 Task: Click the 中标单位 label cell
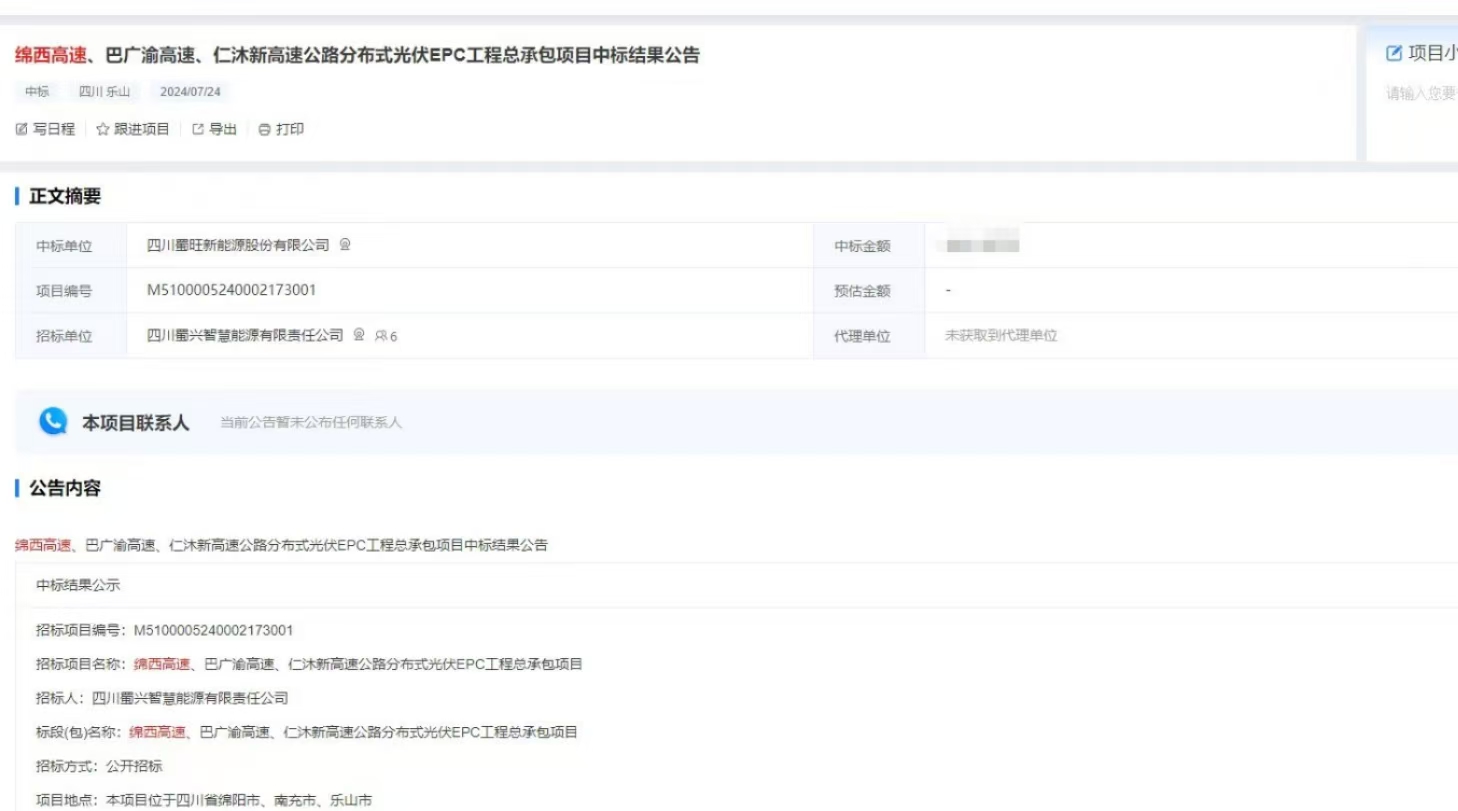click(71, 245)
